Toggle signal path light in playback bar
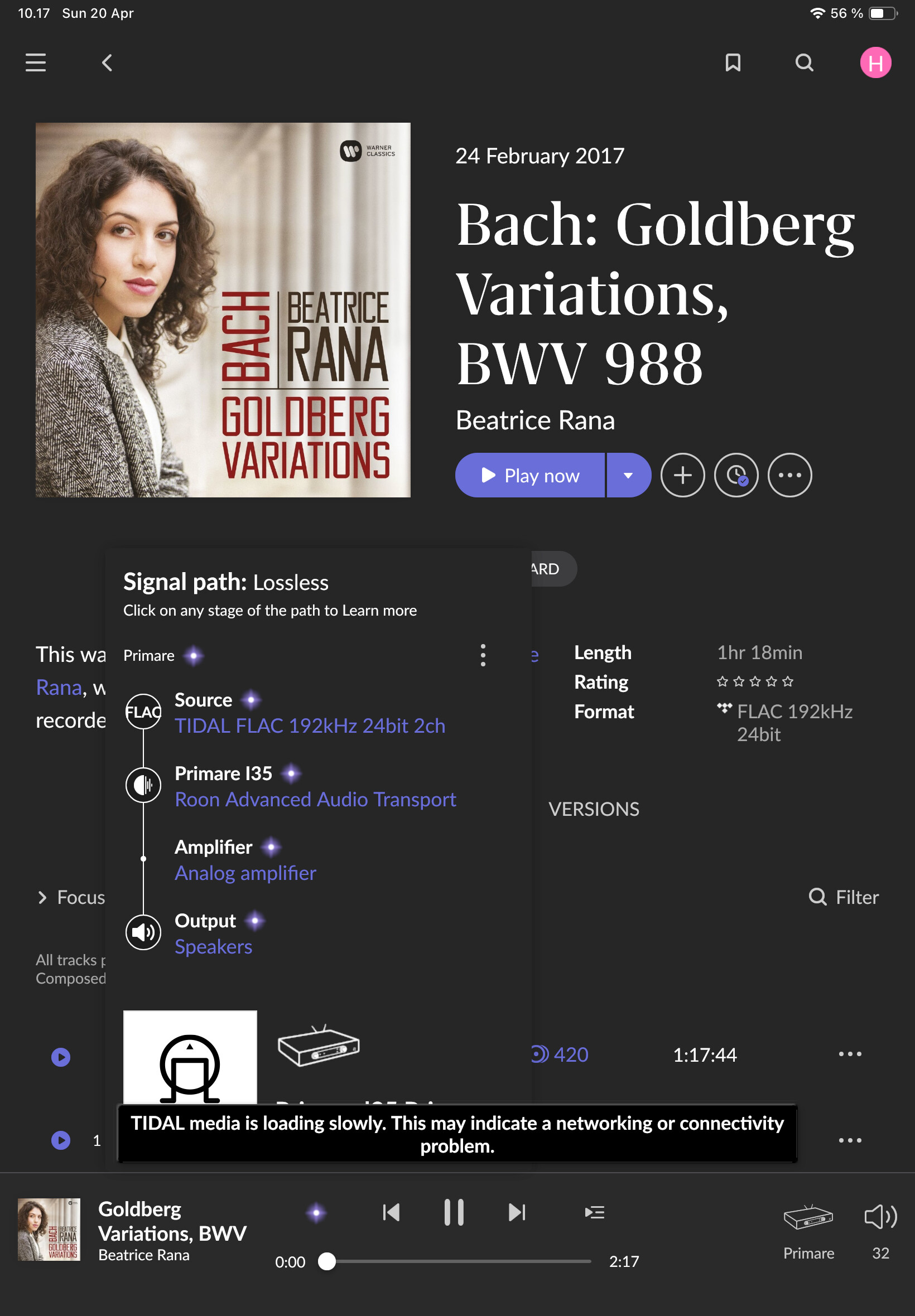915x1316 pixels. point(316,1212)
